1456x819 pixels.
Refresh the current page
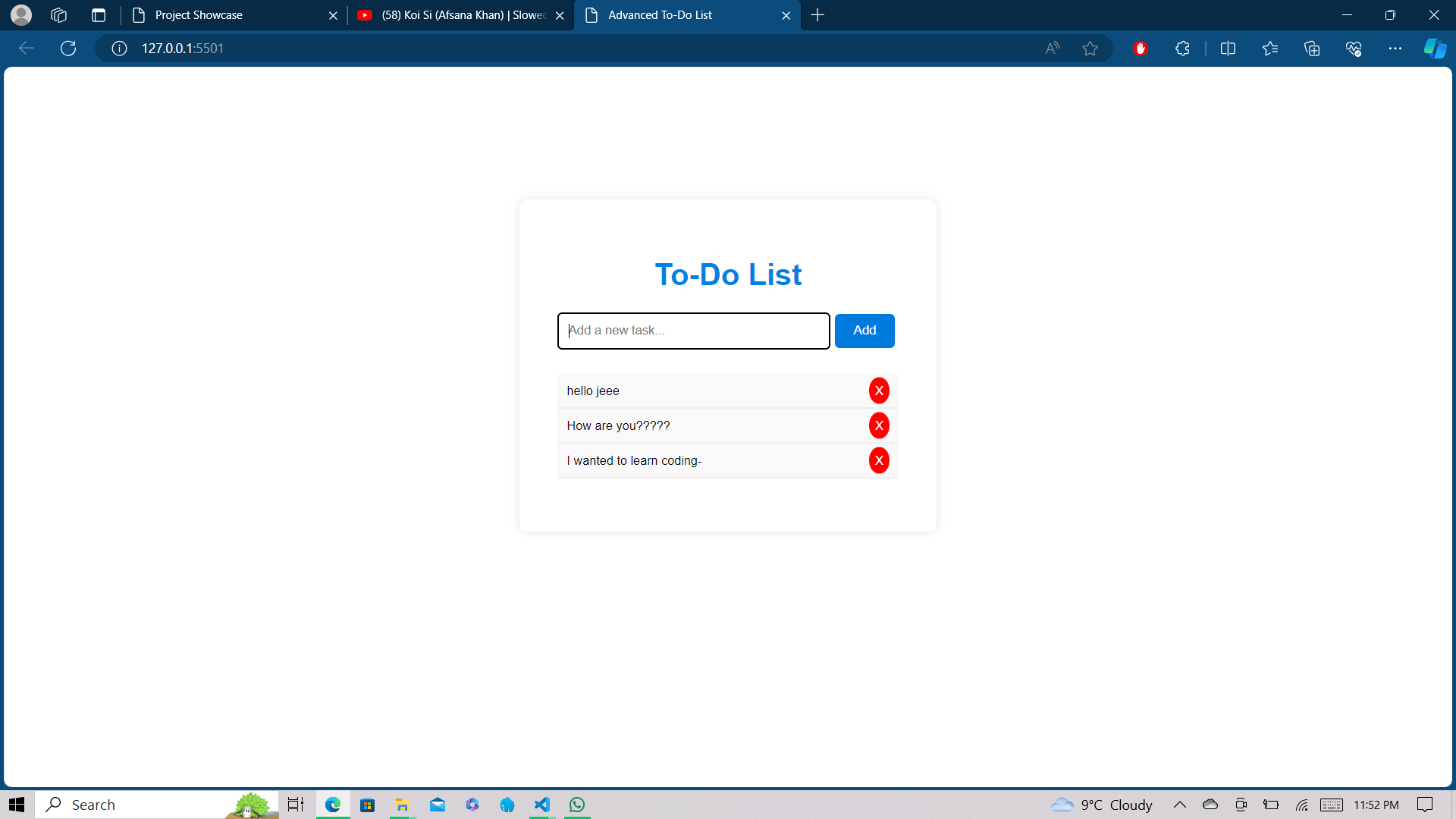[x=68, y=49]
